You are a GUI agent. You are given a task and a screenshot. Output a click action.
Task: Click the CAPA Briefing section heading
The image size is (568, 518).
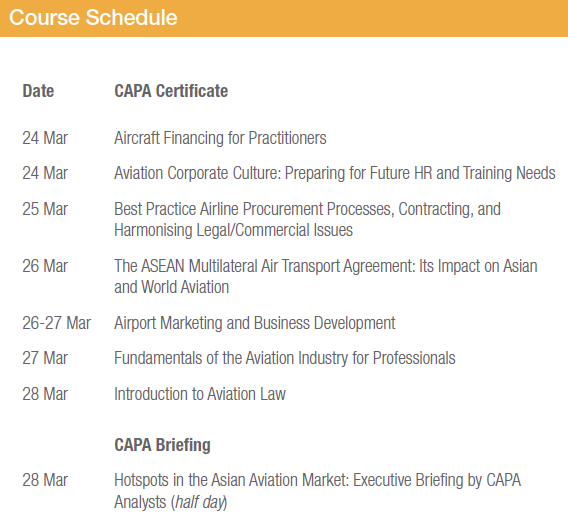[162, 445]
